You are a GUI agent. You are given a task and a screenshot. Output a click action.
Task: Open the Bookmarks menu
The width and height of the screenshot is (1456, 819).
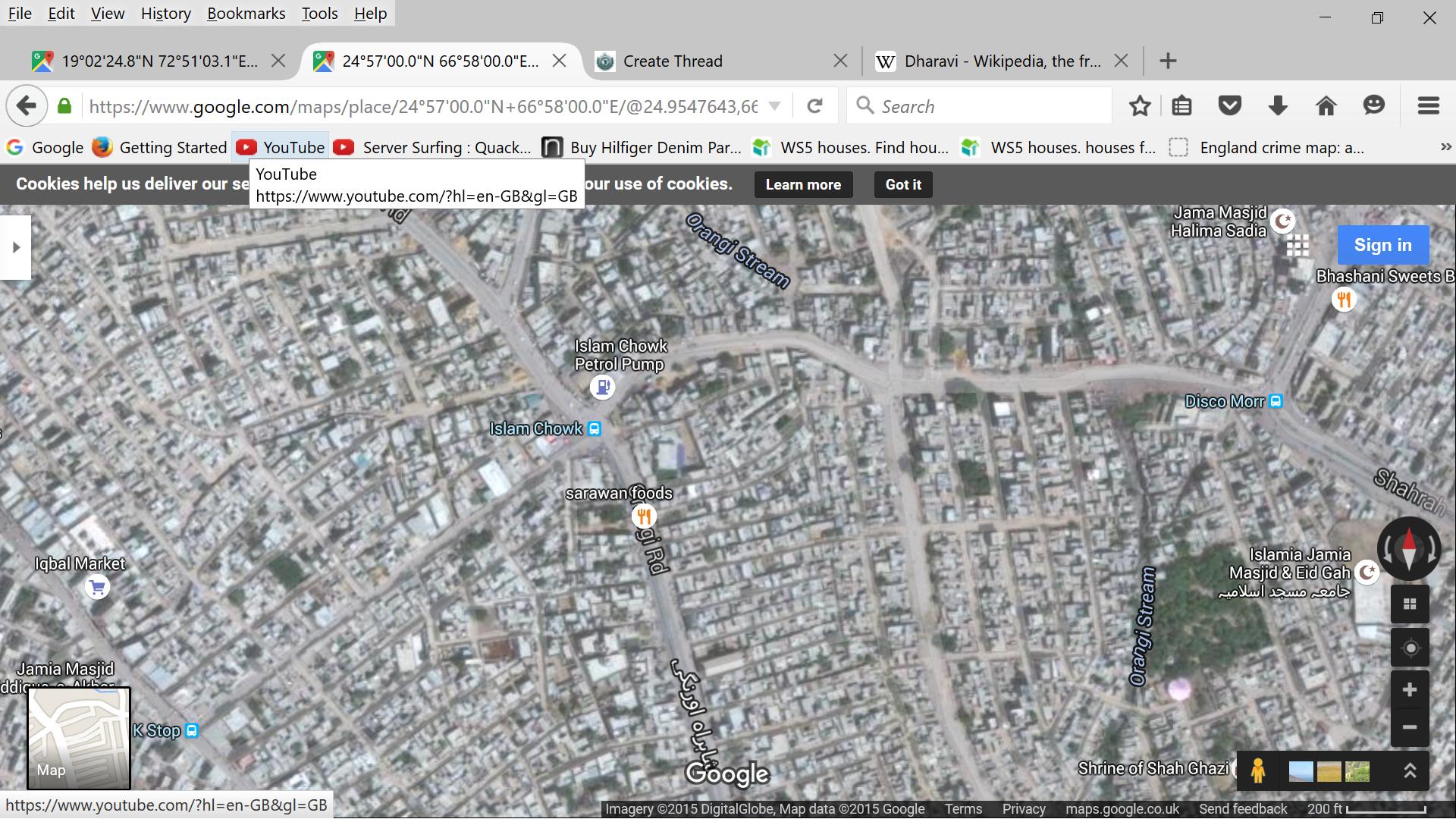246,14
